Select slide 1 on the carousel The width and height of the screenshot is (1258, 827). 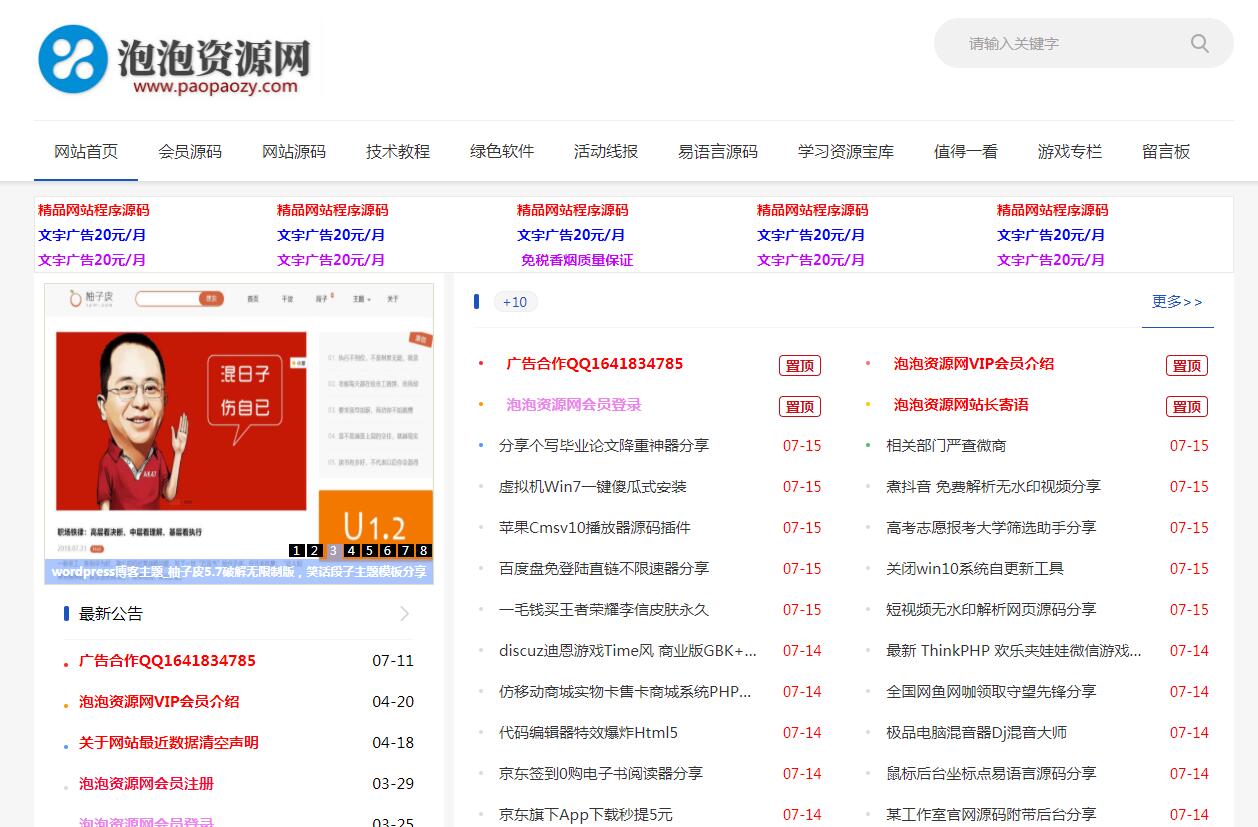pyautogui.click(x=297, y=550)
